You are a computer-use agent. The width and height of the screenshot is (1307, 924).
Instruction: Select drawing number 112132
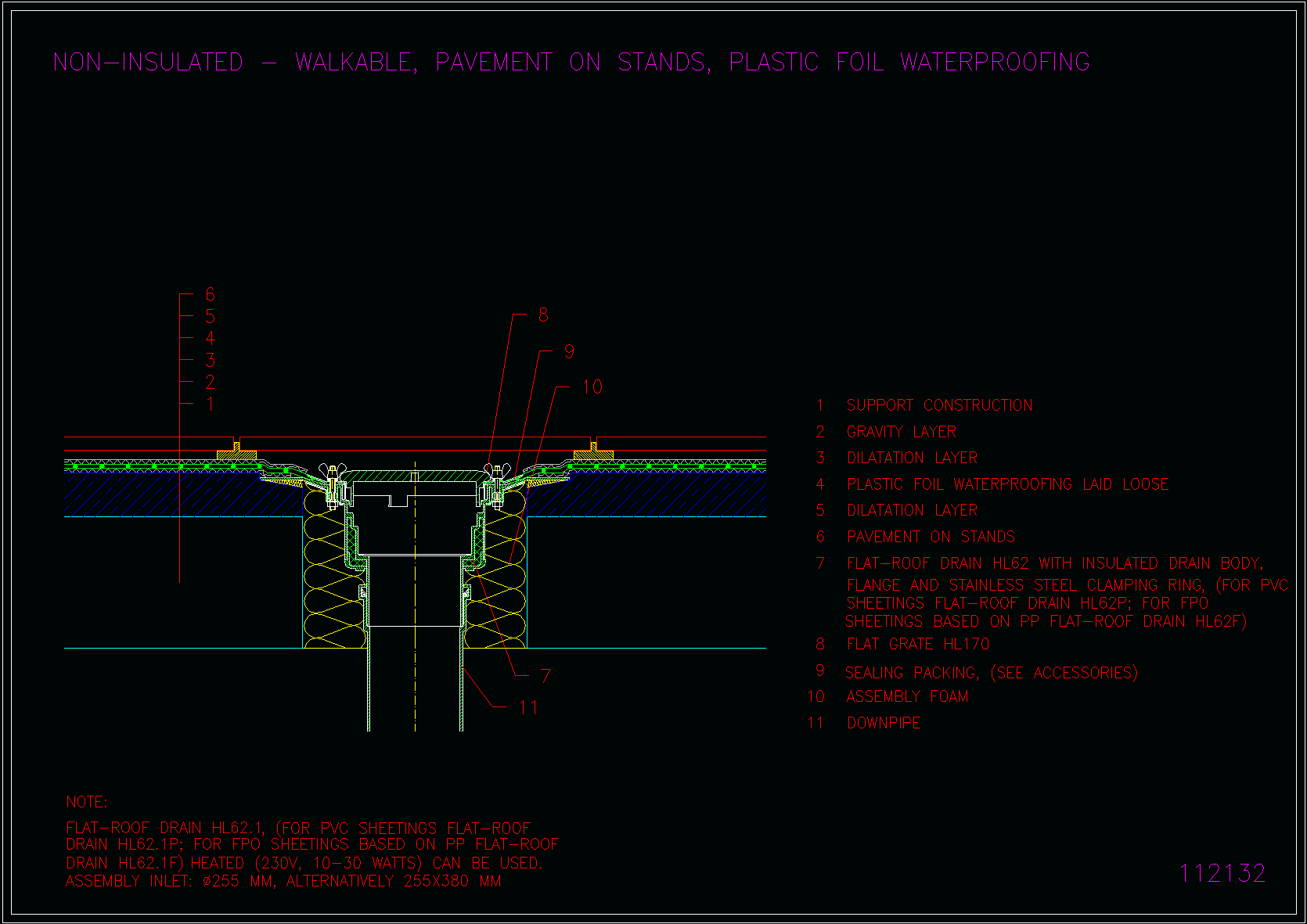tap(1222, 873)
